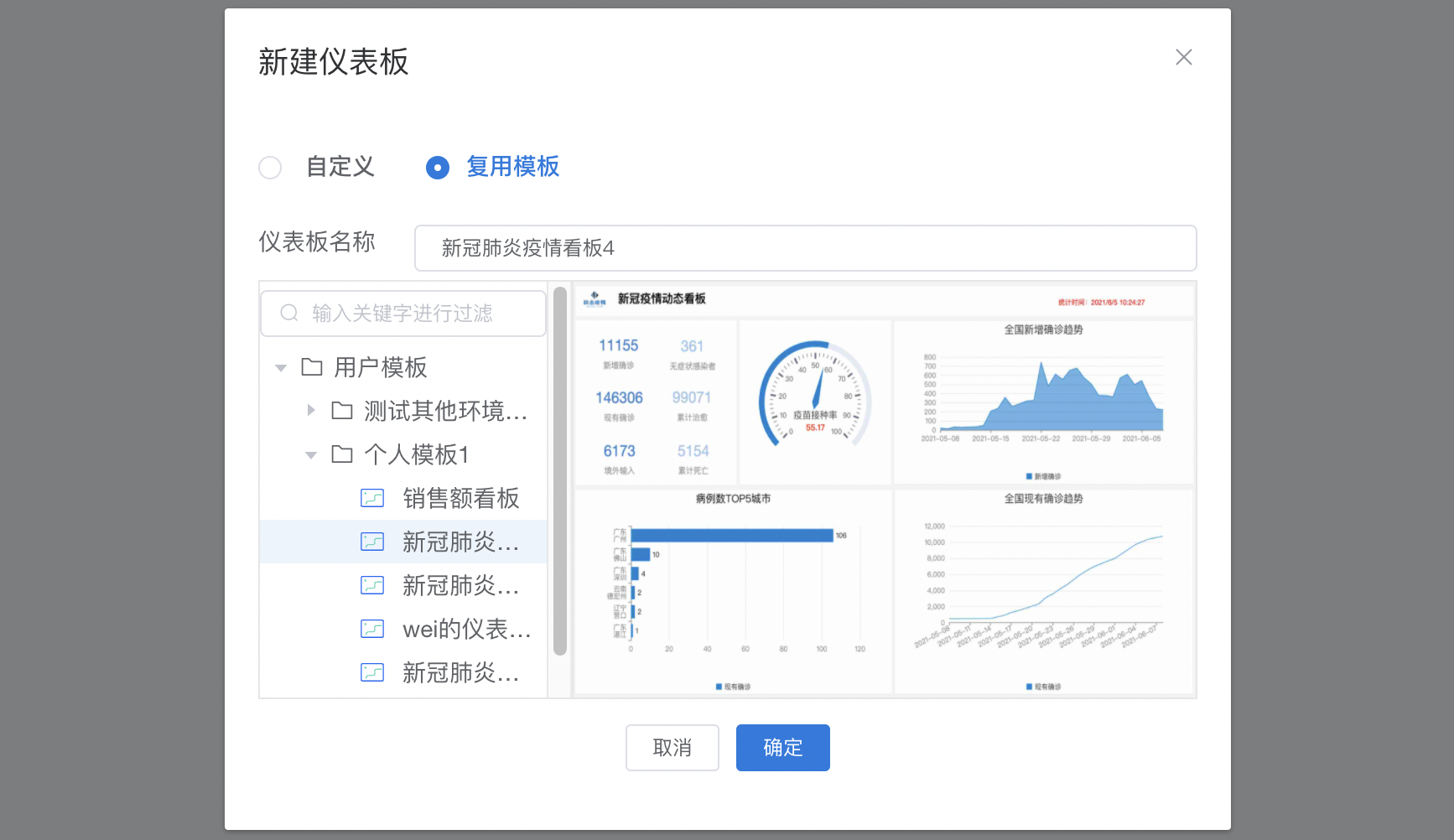
Task: Collapse the 用户模板 folder arrow
Action: (x=281, y=368)
